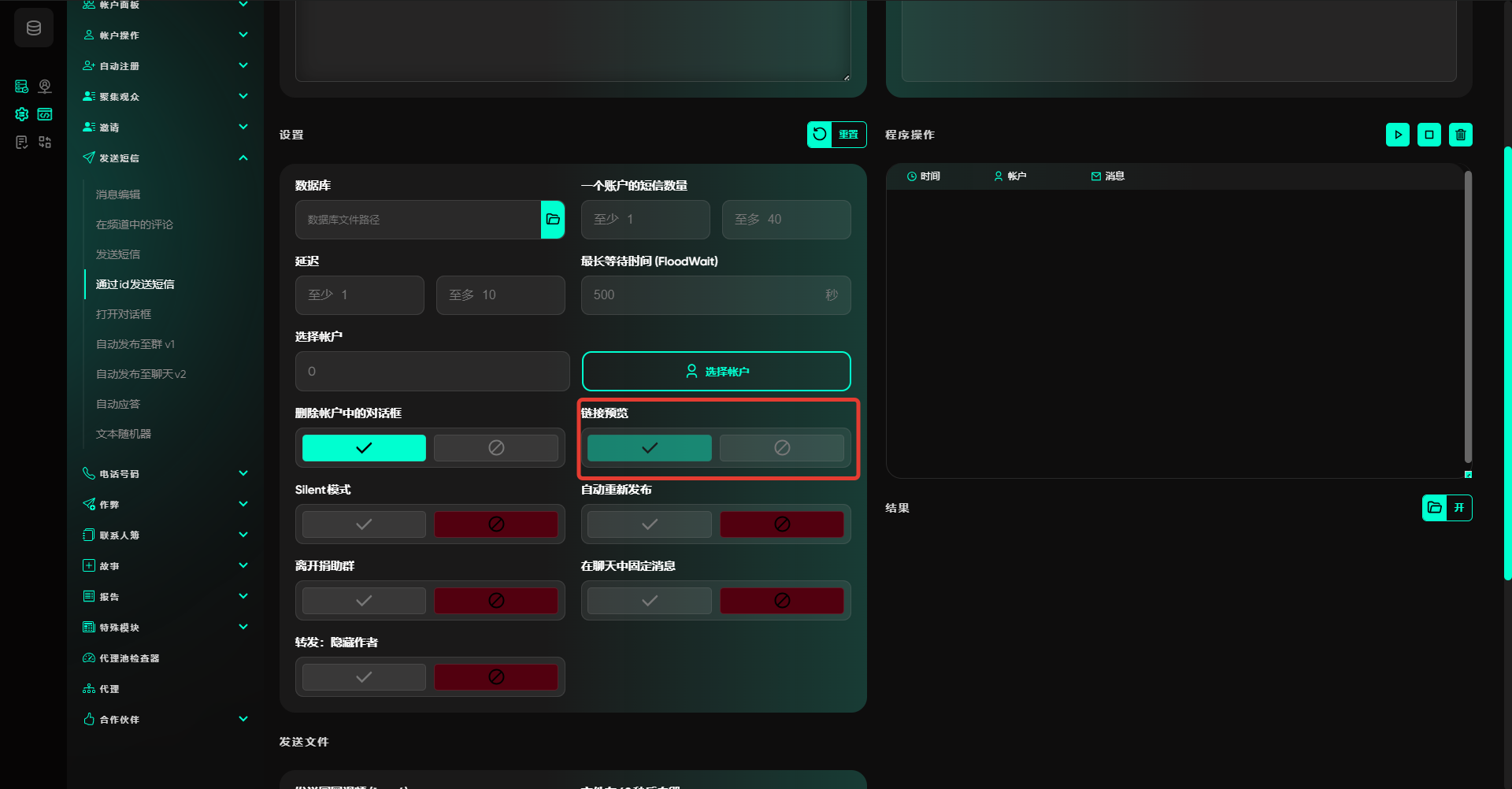Collapse the 发送短信 sidebar section
The width and height of the screenshot is (1512, 789).
coord(243,158)
